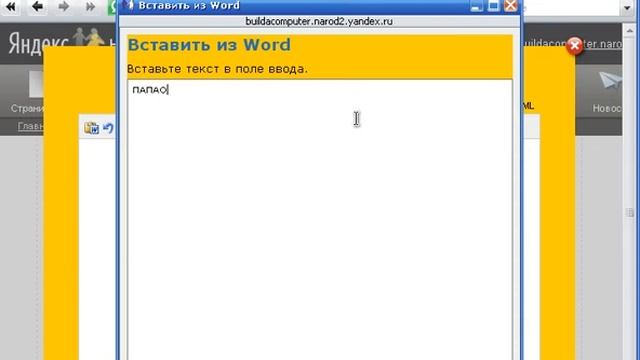This screenshot has height=360, width=640.
Task: Click the 'Вставьте текст в поле ввода.' instruction
Action: coord(217,69)
